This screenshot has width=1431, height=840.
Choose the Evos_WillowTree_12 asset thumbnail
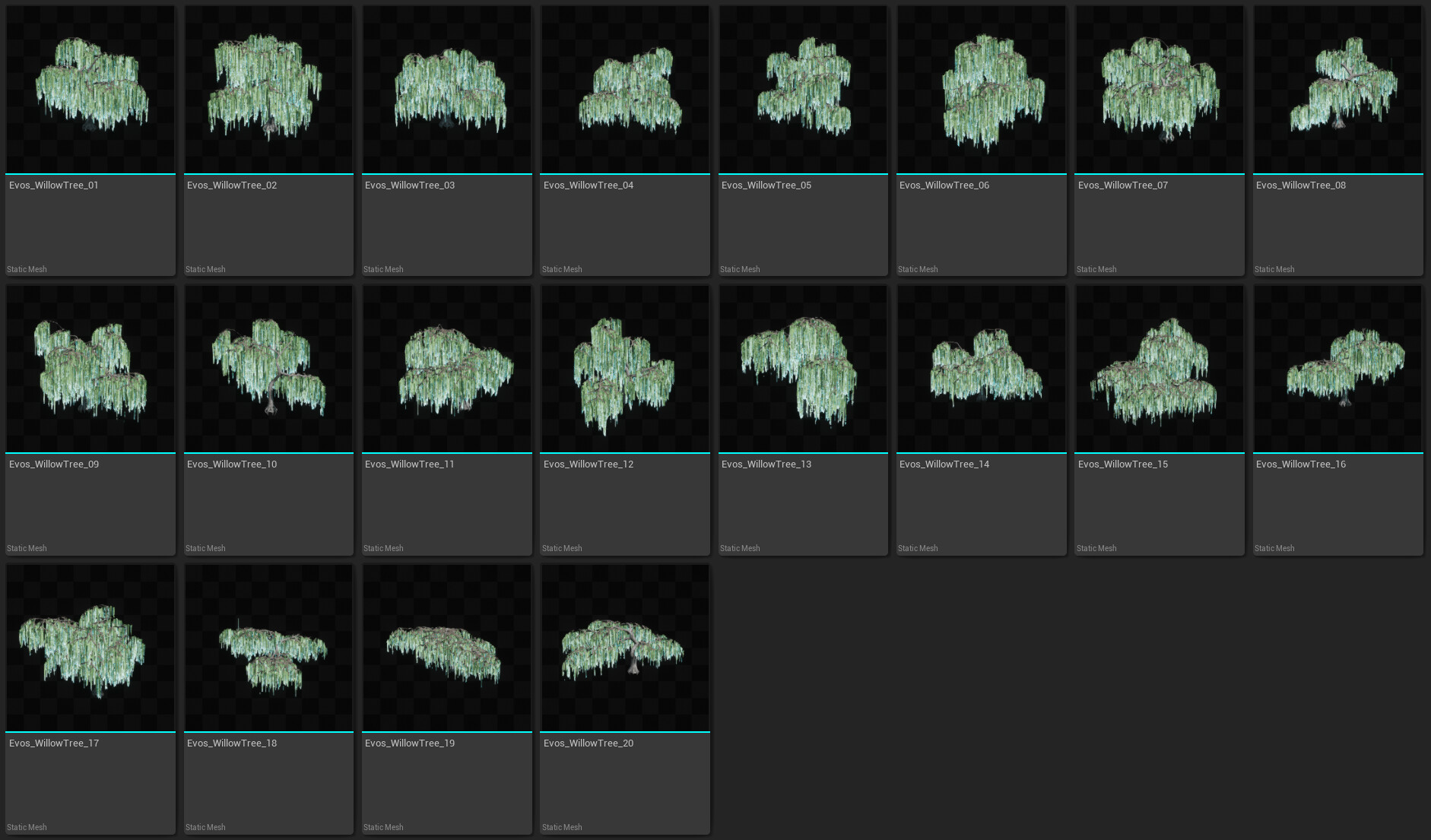(x=625, y=369)
